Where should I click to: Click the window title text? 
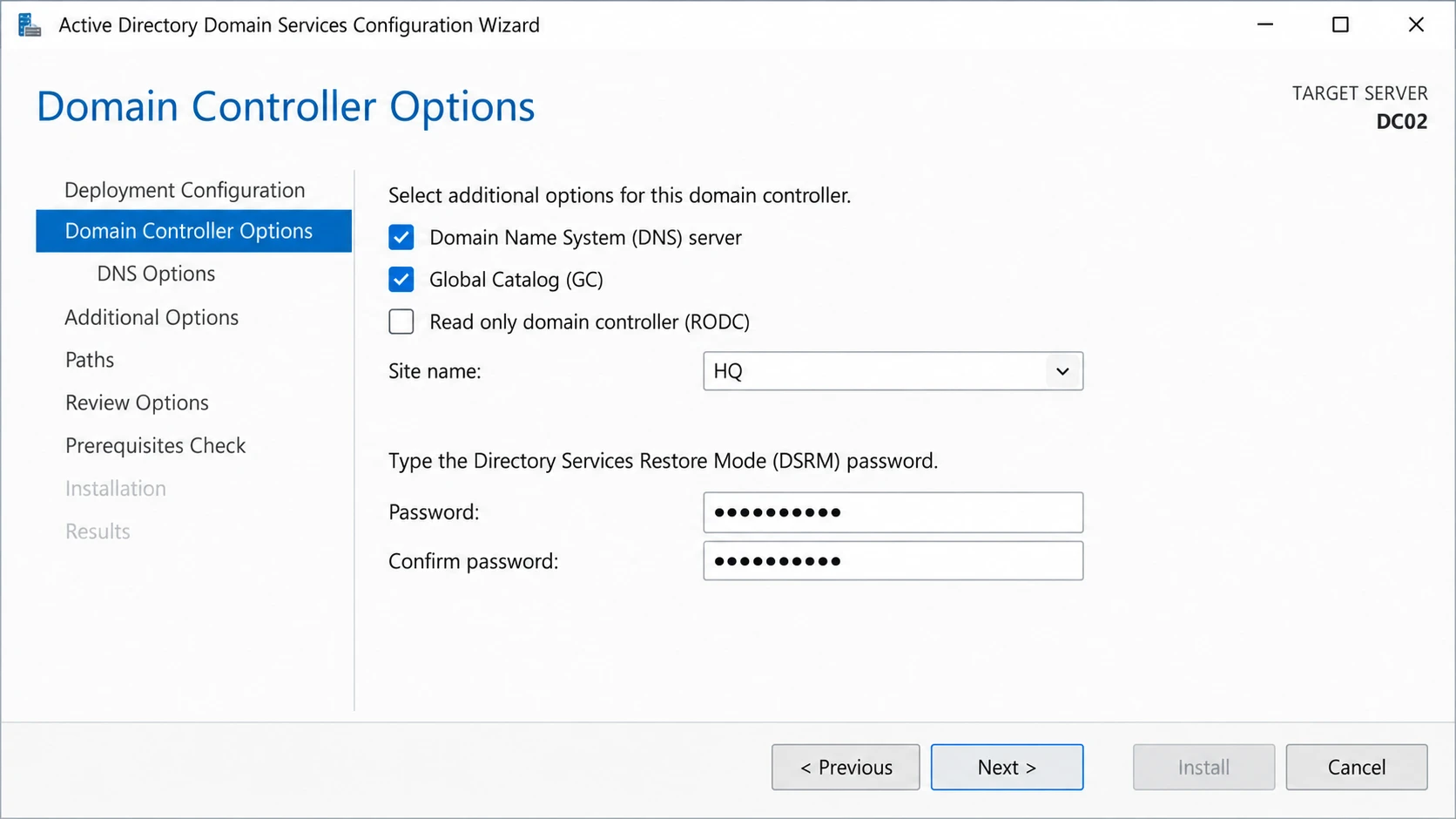pyautogui.click(x=299, y=25)
